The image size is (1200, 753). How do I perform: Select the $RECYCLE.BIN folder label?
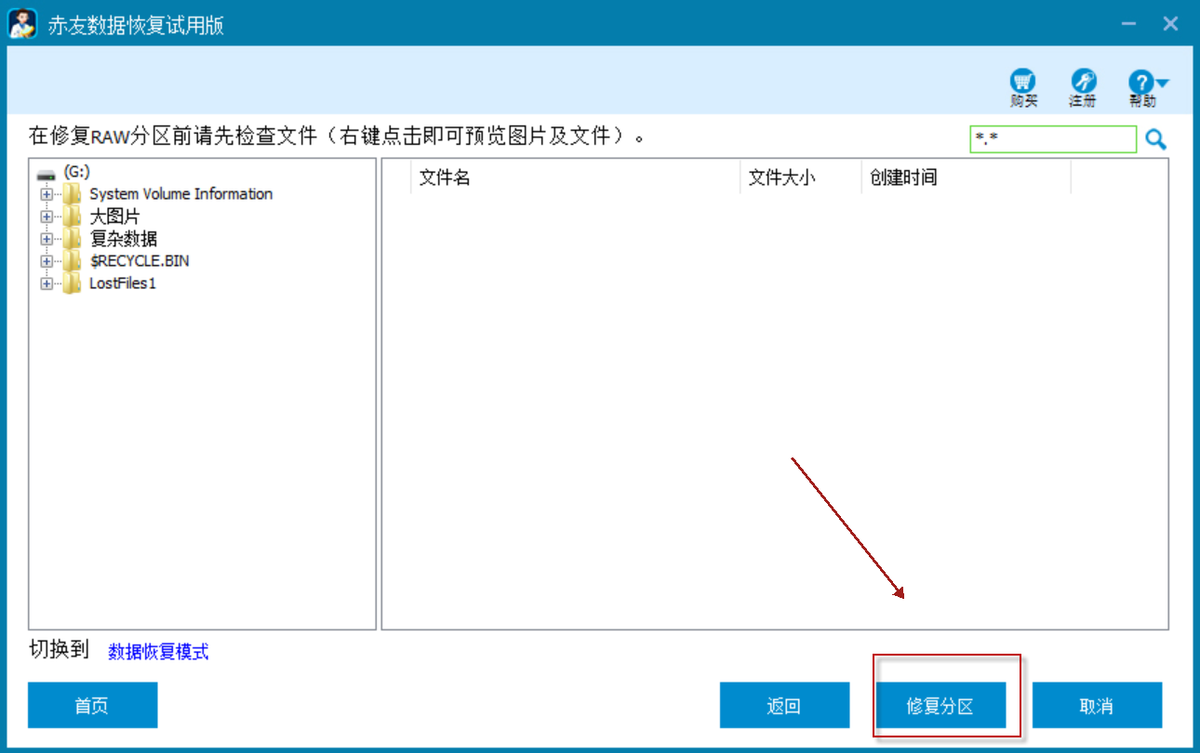point(139,261)
